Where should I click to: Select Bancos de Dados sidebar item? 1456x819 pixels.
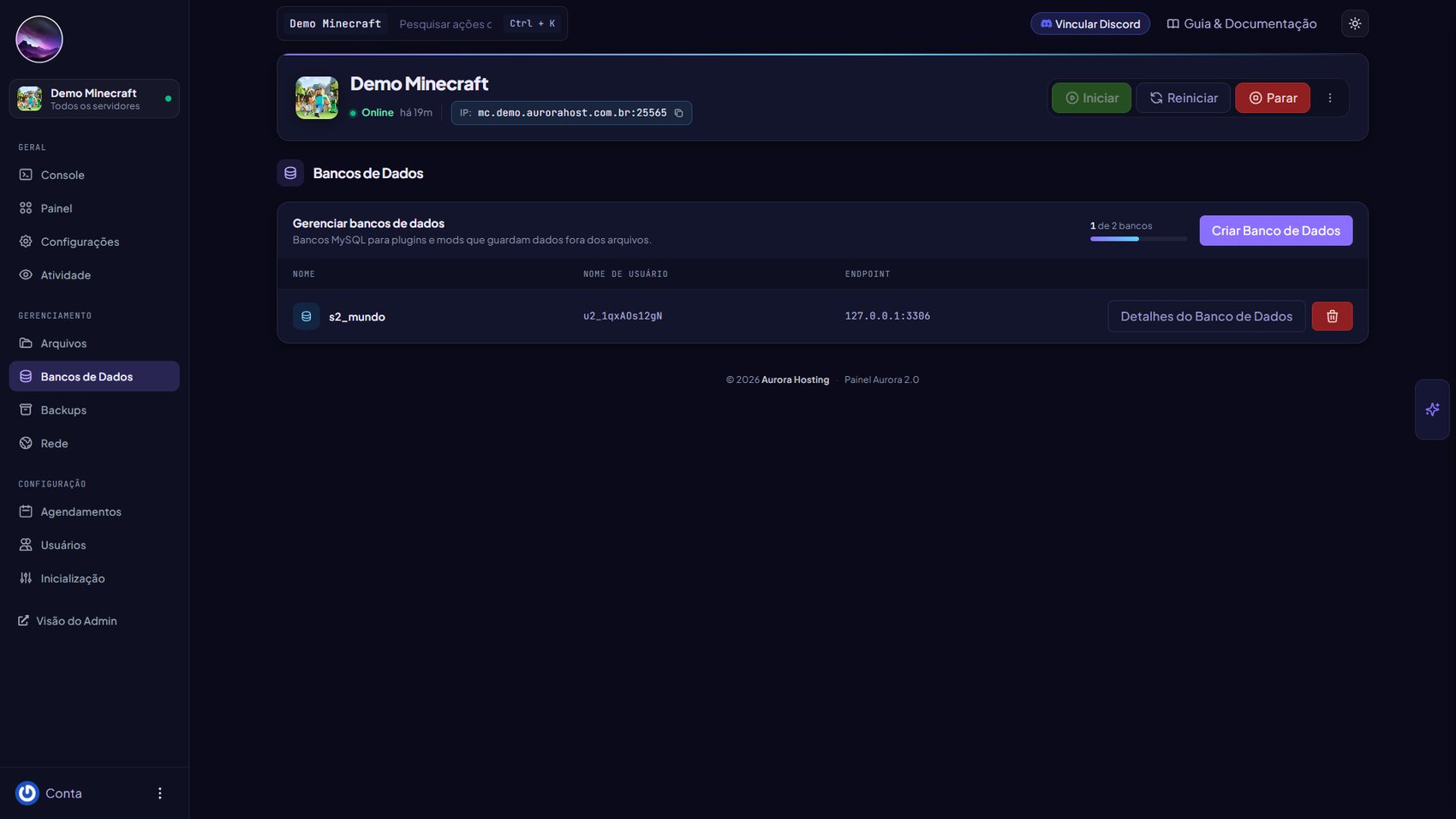pos(94,376)
